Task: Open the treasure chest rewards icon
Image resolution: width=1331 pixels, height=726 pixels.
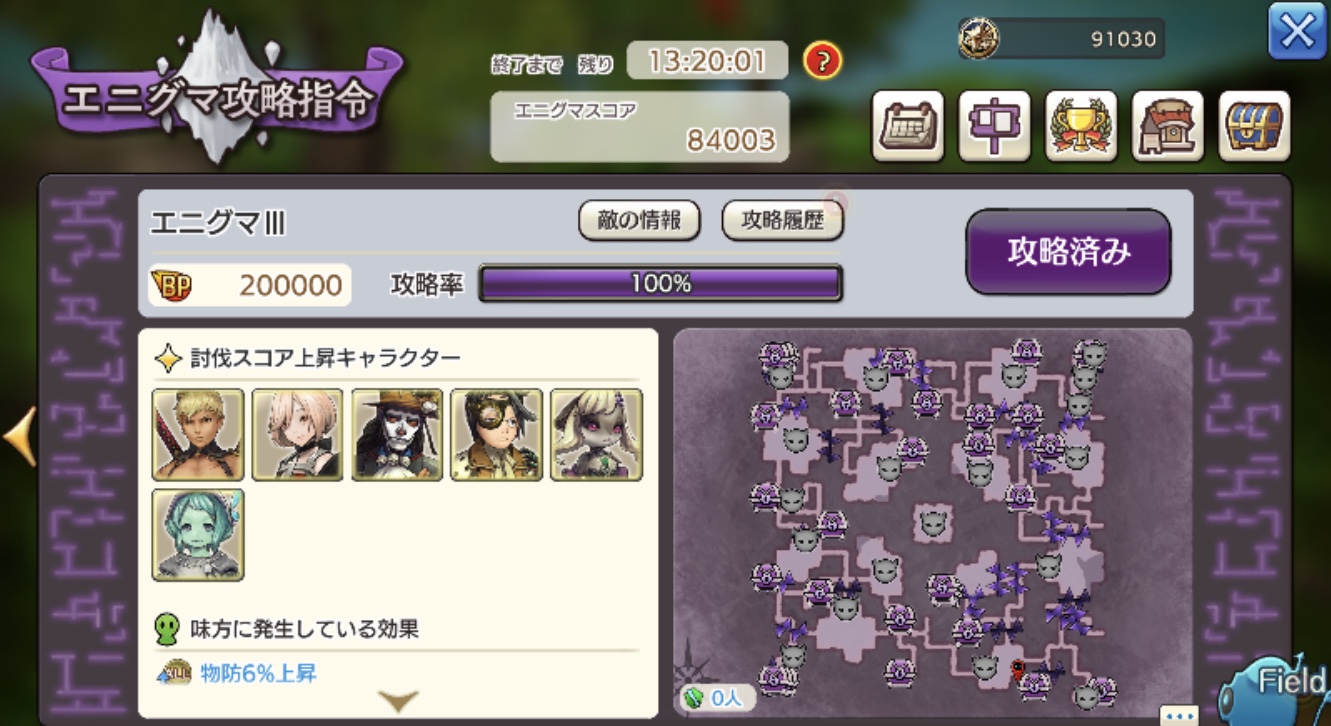Action: (x=1255, y=126)
